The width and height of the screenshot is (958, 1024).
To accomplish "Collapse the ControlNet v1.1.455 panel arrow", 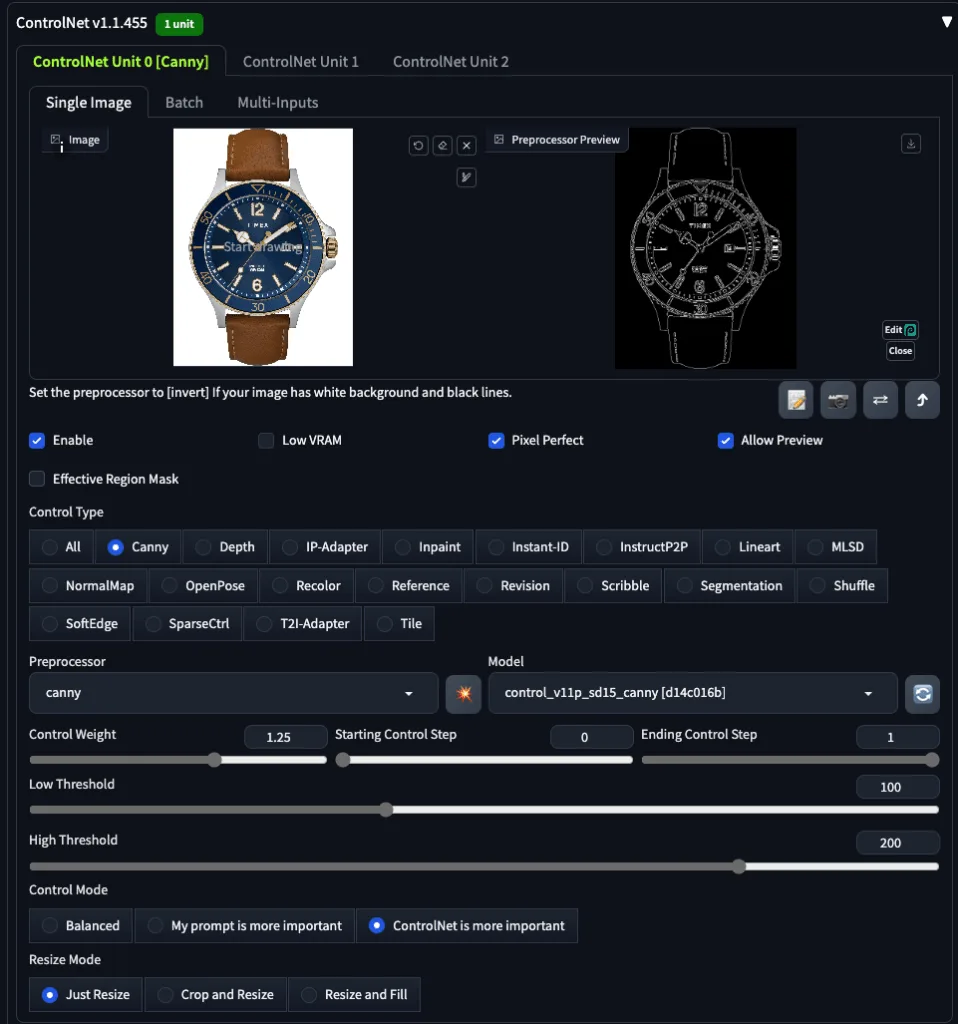I will pos(946,22).
